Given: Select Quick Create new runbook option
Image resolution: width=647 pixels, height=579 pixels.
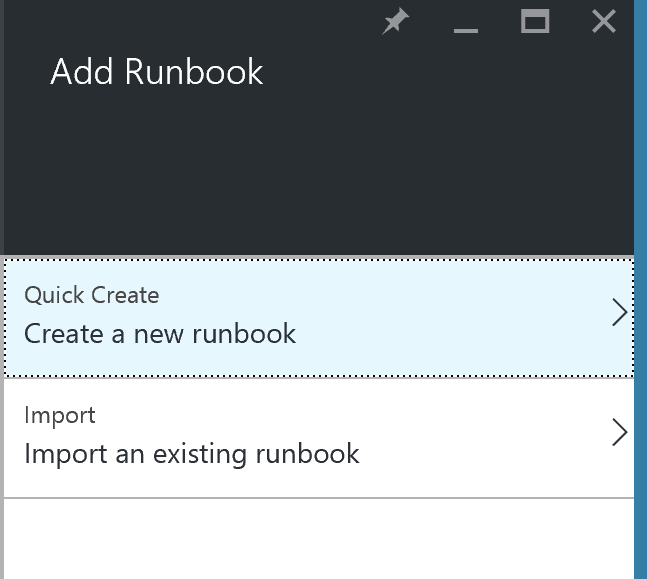Looking at the screenshot, I should pos(319,318).
